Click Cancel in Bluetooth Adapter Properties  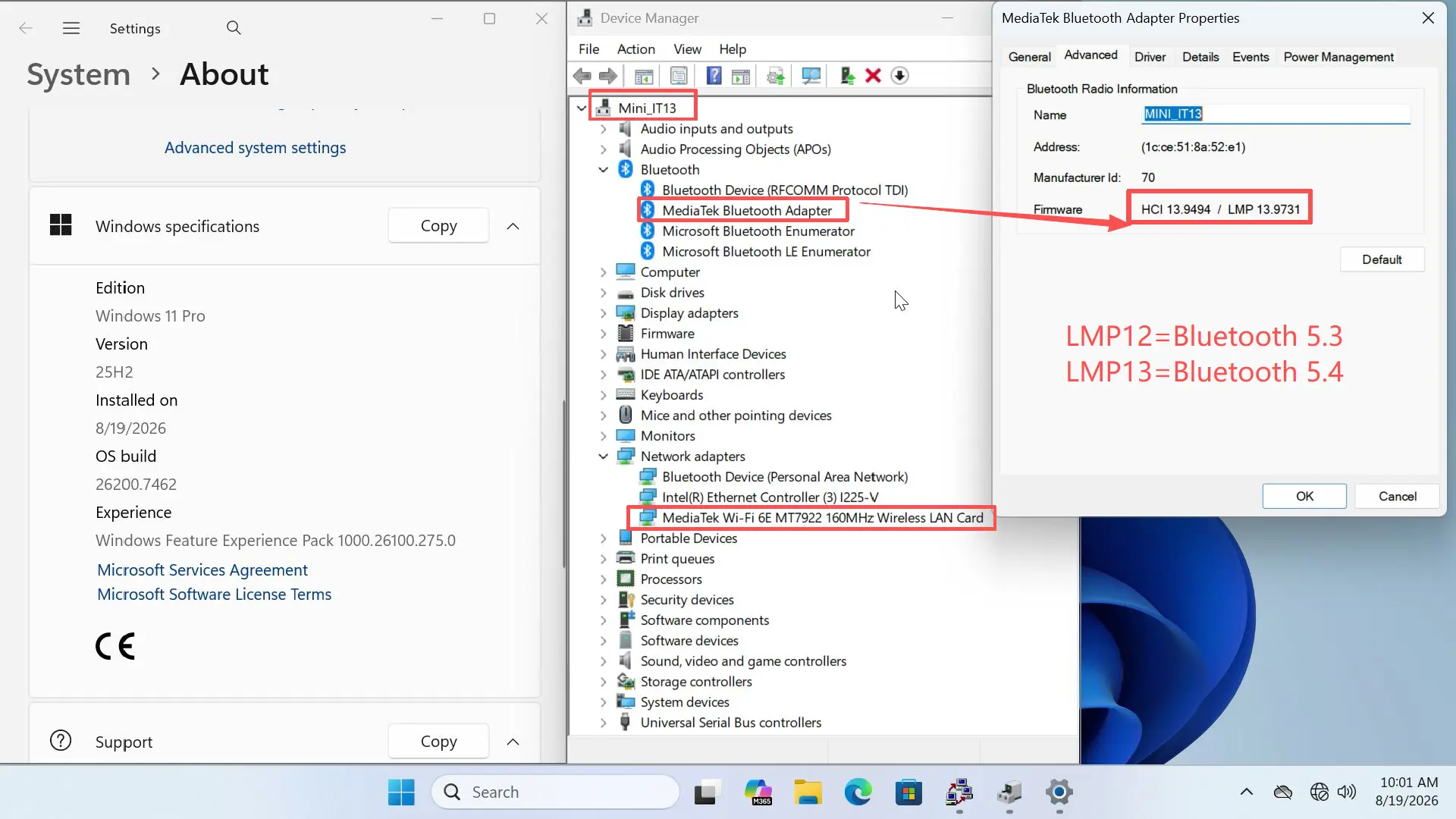(x=1397, y=496)
